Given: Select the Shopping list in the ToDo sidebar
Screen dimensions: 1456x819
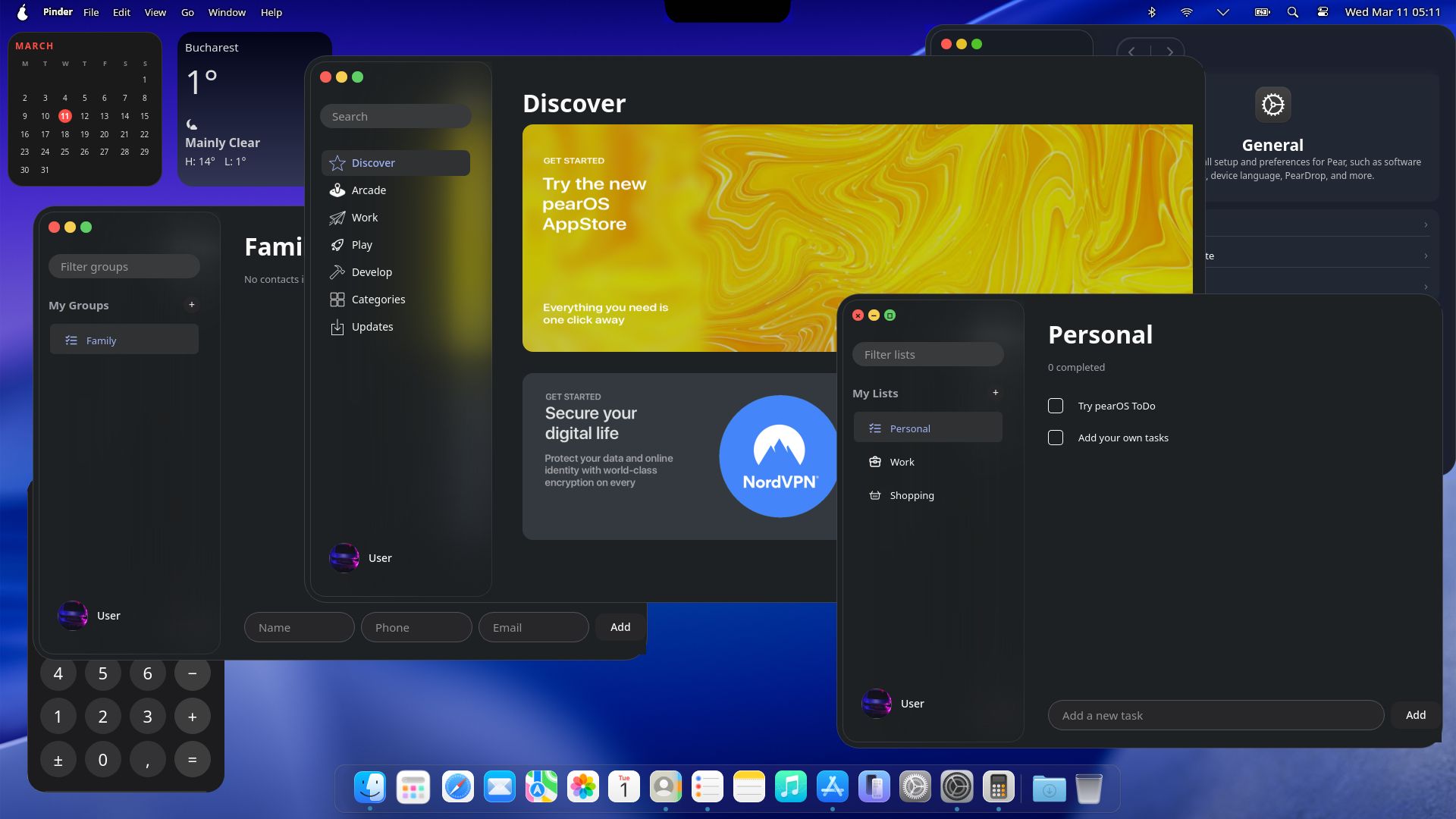Looking at the screenshot, I should [912, 495].
